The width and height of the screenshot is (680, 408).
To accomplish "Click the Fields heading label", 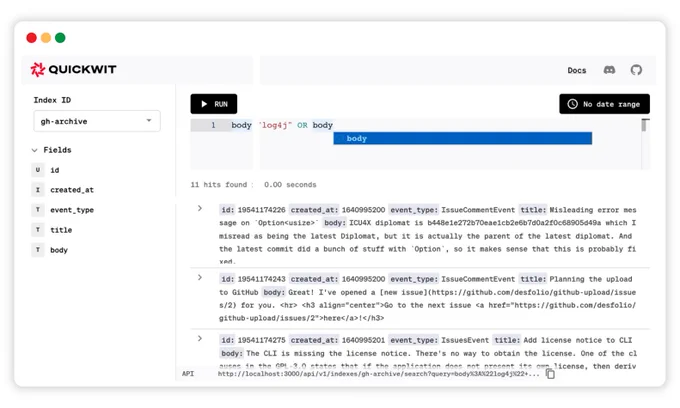I will click(x=57, y=150).
